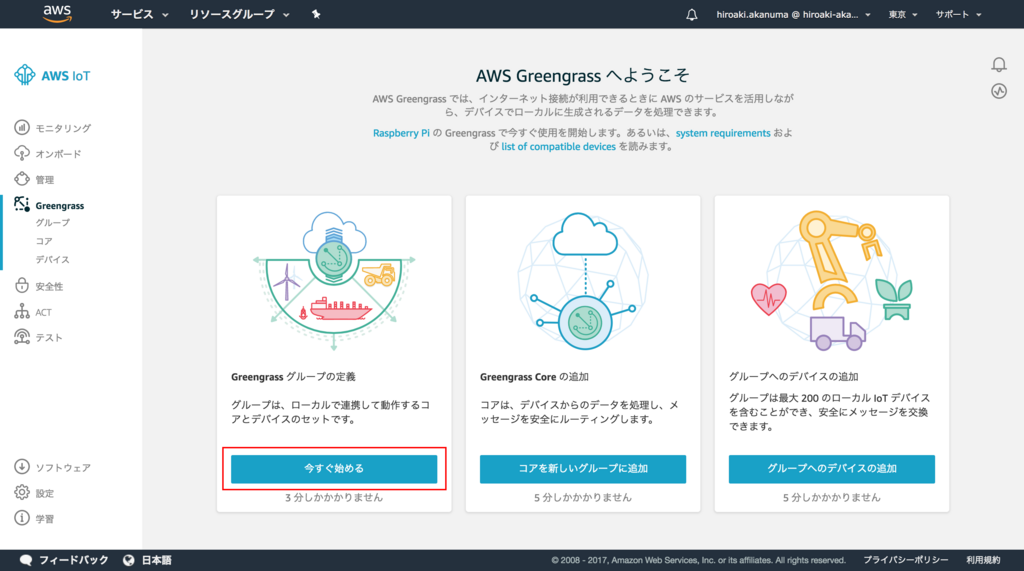Open the 安全性 sidebar item
The width and height of the screenshot is (1024, 571).
(x=49, y=287)
